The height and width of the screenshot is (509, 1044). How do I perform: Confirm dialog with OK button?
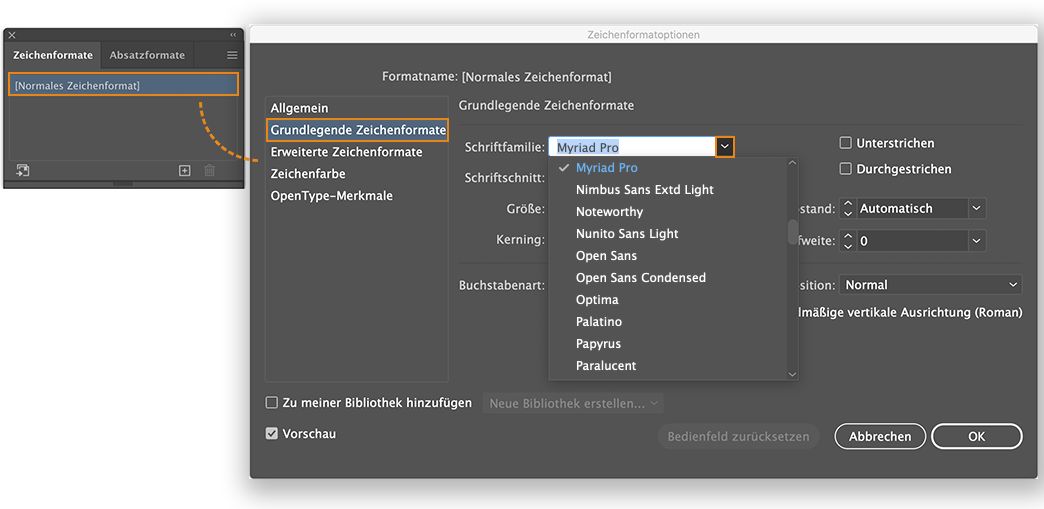click(x=976, y=436)
